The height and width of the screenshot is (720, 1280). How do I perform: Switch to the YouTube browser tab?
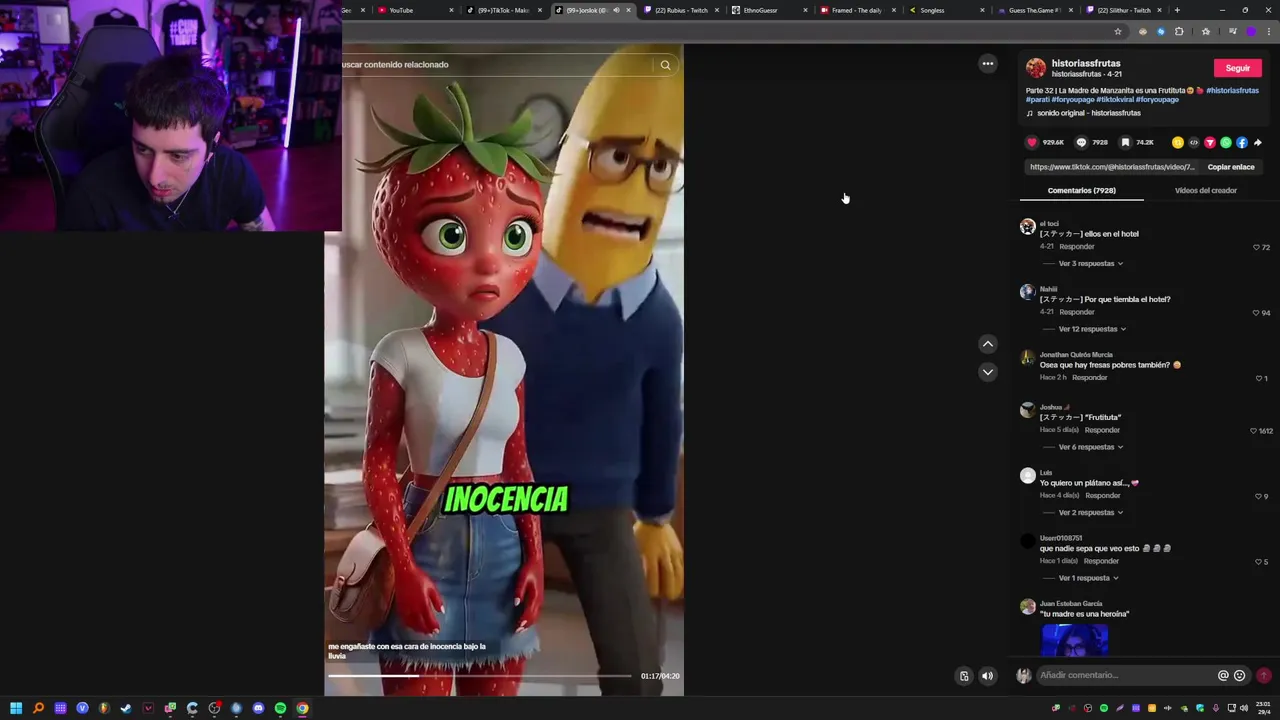(x=415, y=10)
